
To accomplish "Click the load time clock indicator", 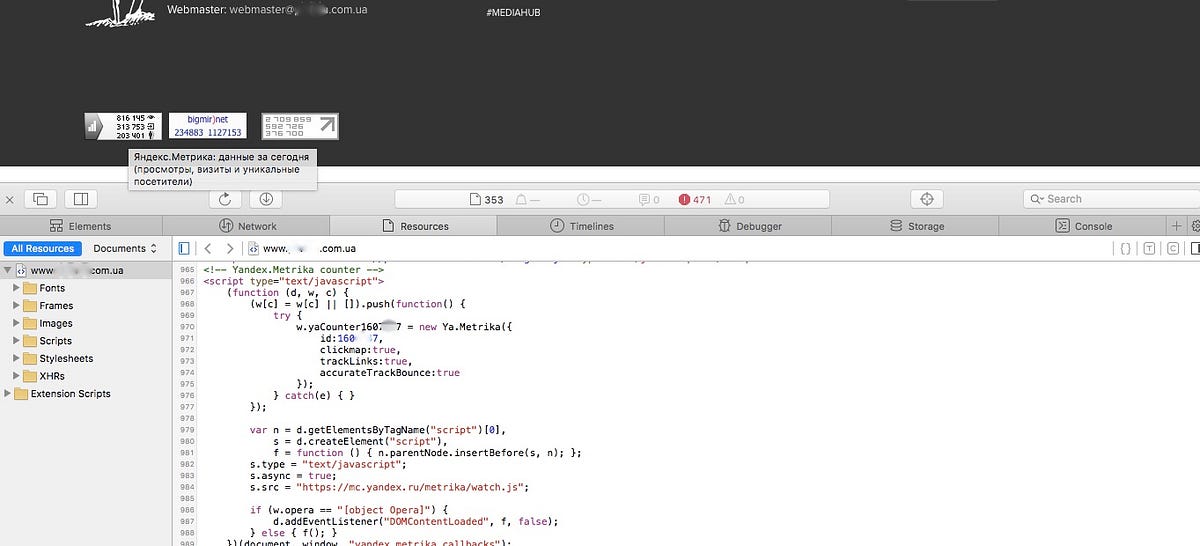I will point(589,200).
